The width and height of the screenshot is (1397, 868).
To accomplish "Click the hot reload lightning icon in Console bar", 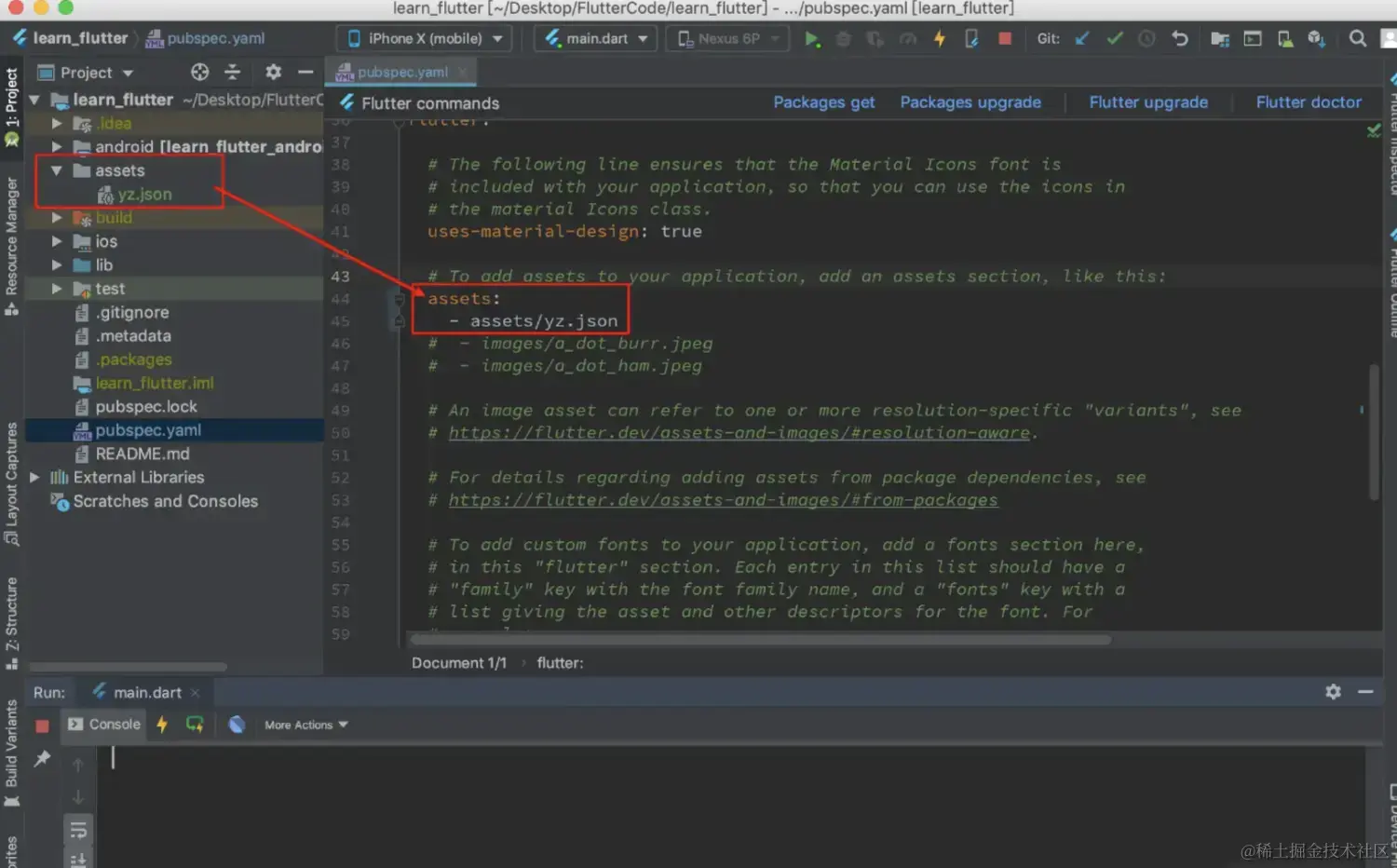I will pyautogui.click(x=162, y=725).
